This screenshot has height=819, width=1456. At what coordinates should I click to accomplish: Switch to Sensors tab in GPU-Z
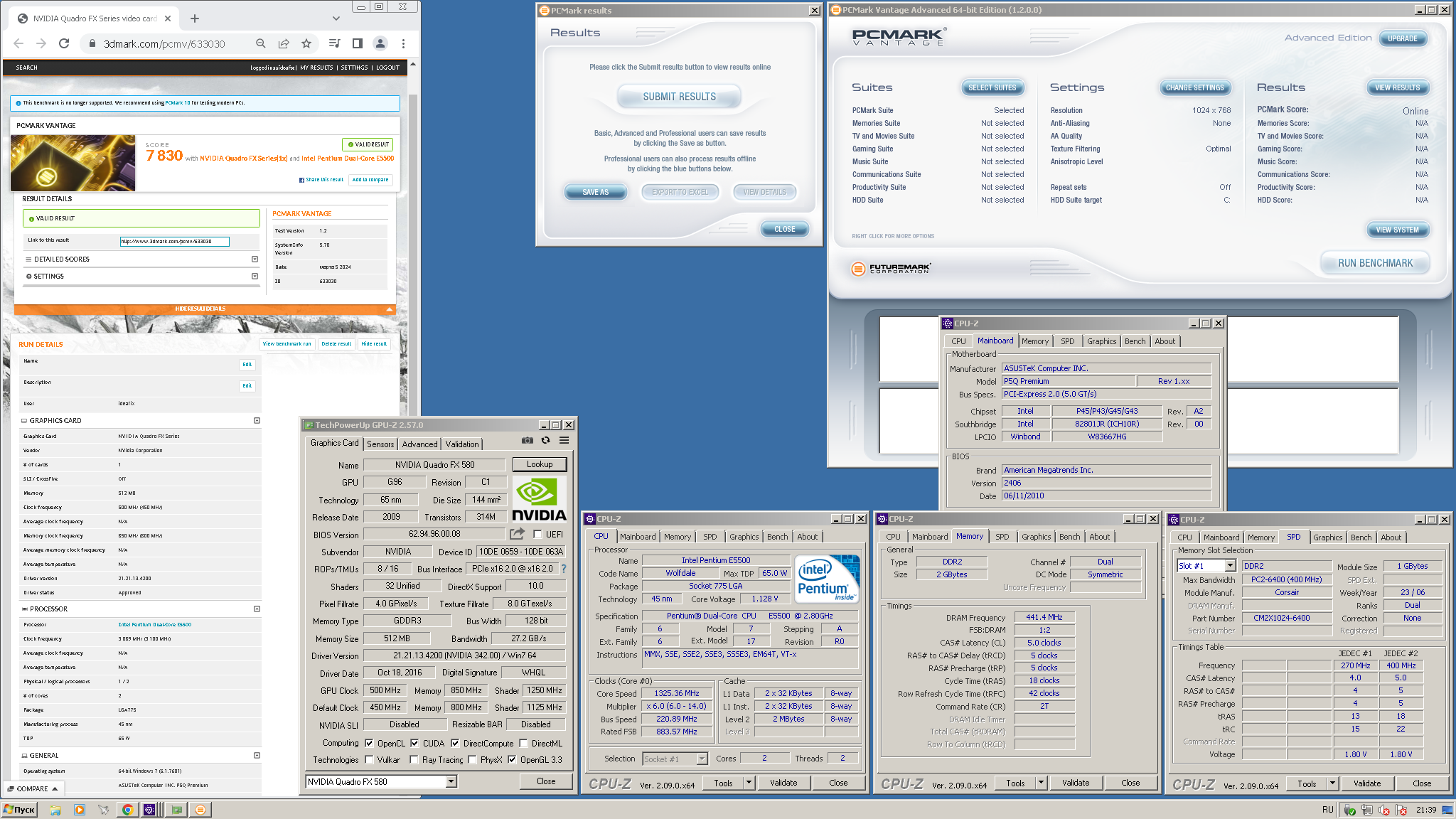[380, 444]
